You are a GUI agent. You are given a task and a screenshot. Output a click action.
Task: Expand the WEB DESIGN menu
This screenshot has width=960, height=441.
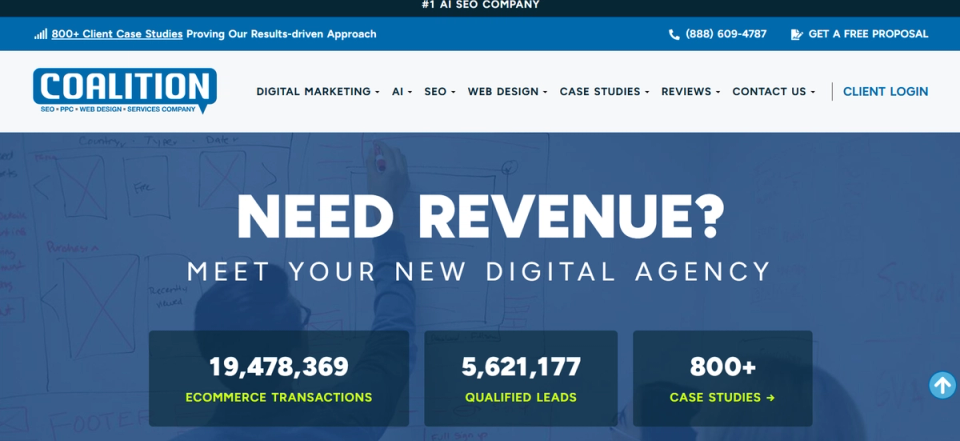coord(507,91)
